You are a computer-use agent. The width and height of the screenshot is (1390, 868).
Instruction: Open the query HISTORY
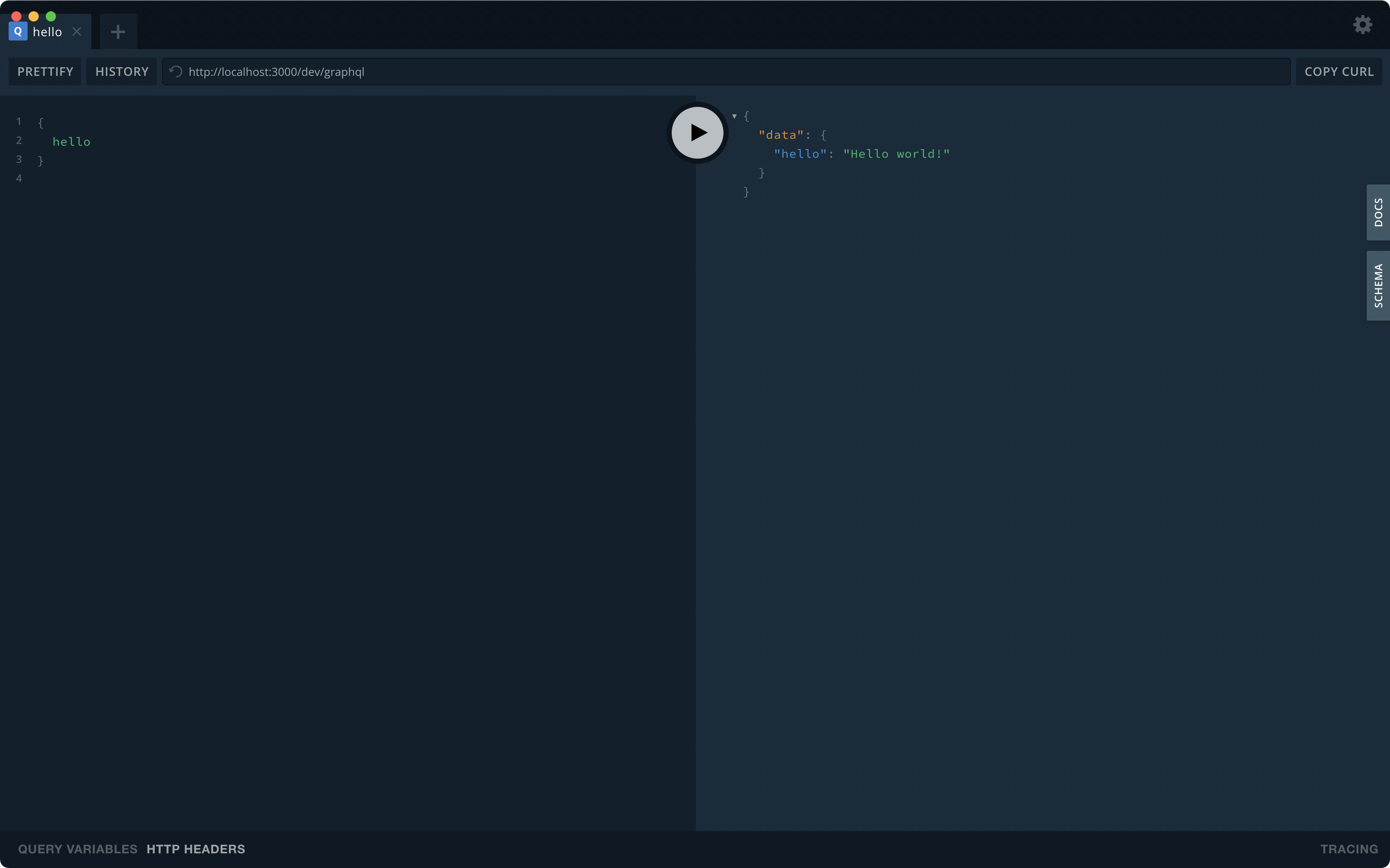(121, 71)
